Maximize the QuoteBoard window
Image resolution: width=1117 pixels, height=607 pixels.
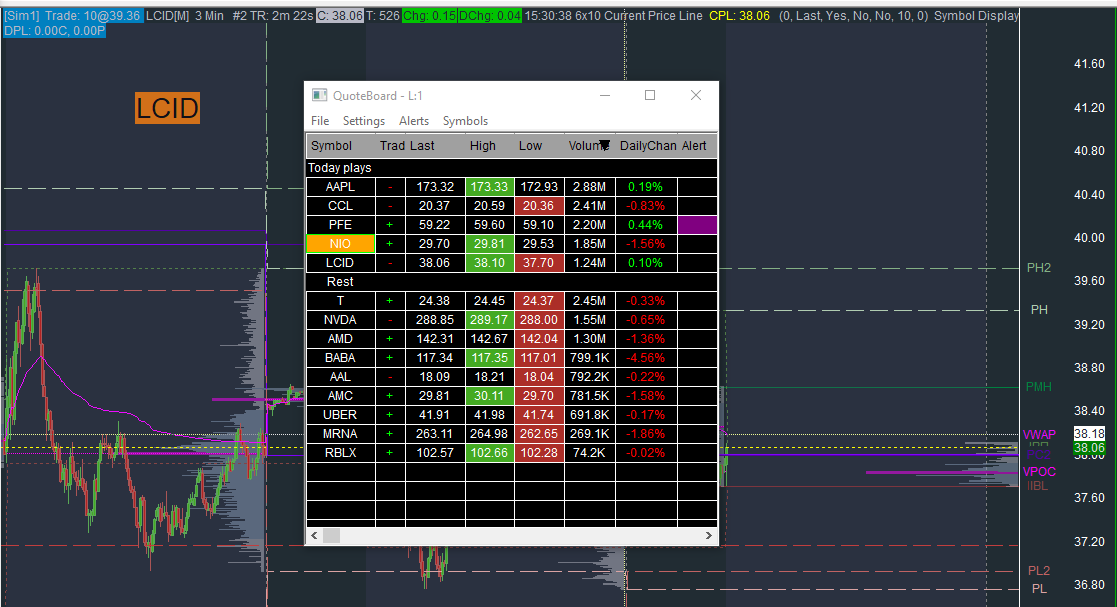(650, 95)
